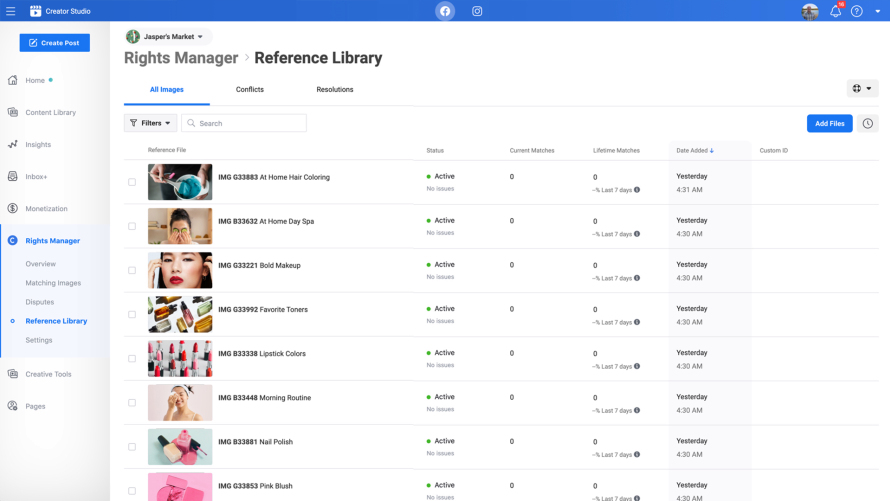Switch to the Conflicts tab
This screenshot has height=501, width=890.
[x=250, y=89]
